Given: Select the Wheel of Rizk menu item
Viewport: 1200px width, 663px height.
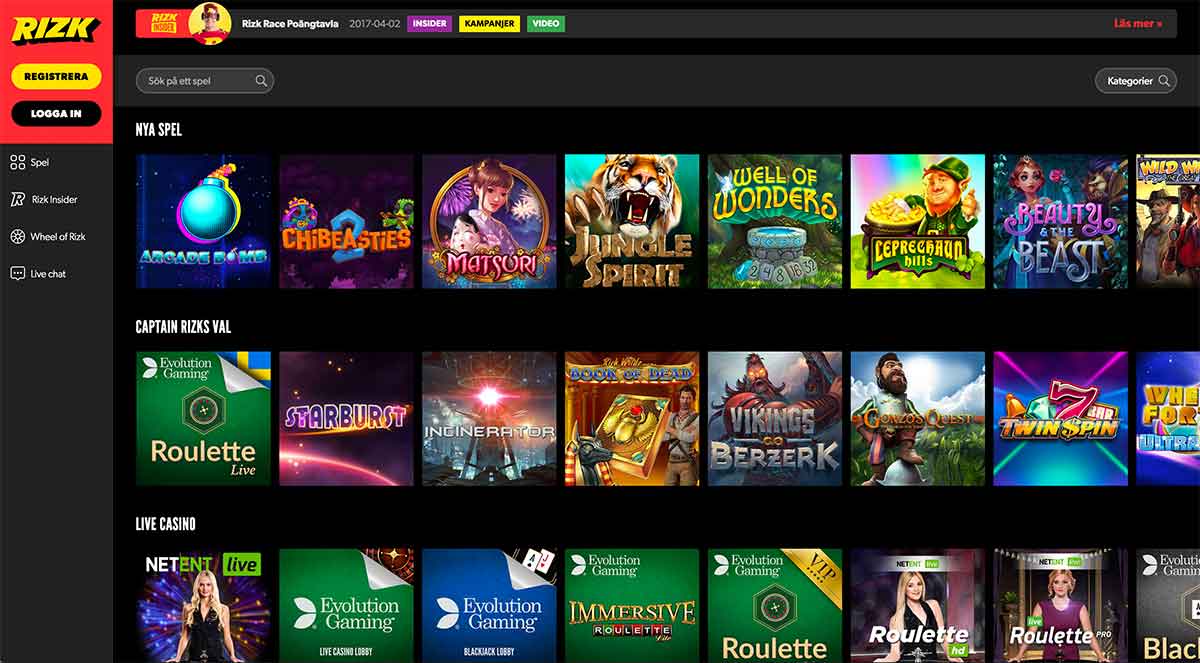Looking at the screenshot, I should coord(58,237).
